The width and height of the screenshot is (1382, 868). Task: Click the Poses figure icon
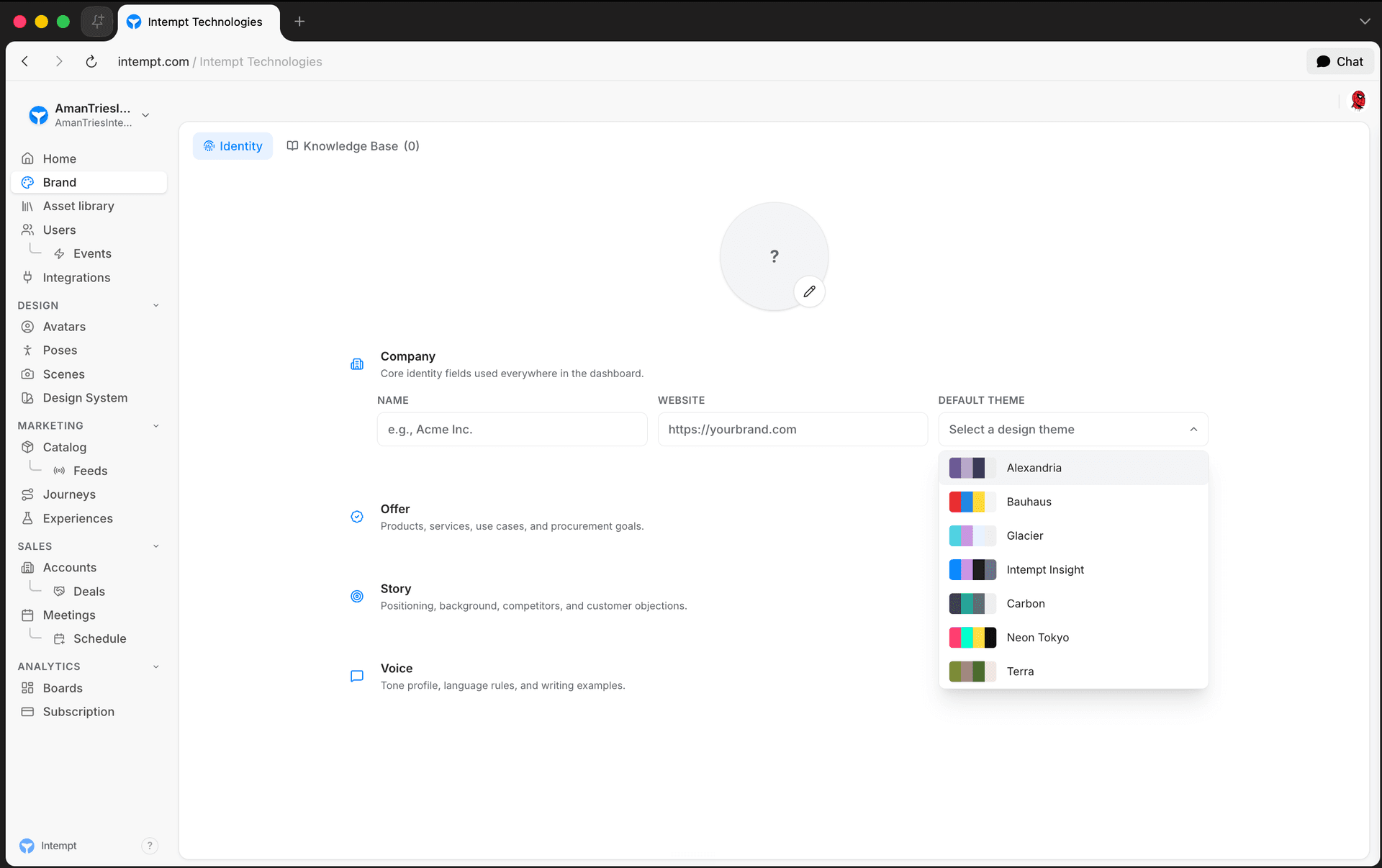click(x=27, y=350)
